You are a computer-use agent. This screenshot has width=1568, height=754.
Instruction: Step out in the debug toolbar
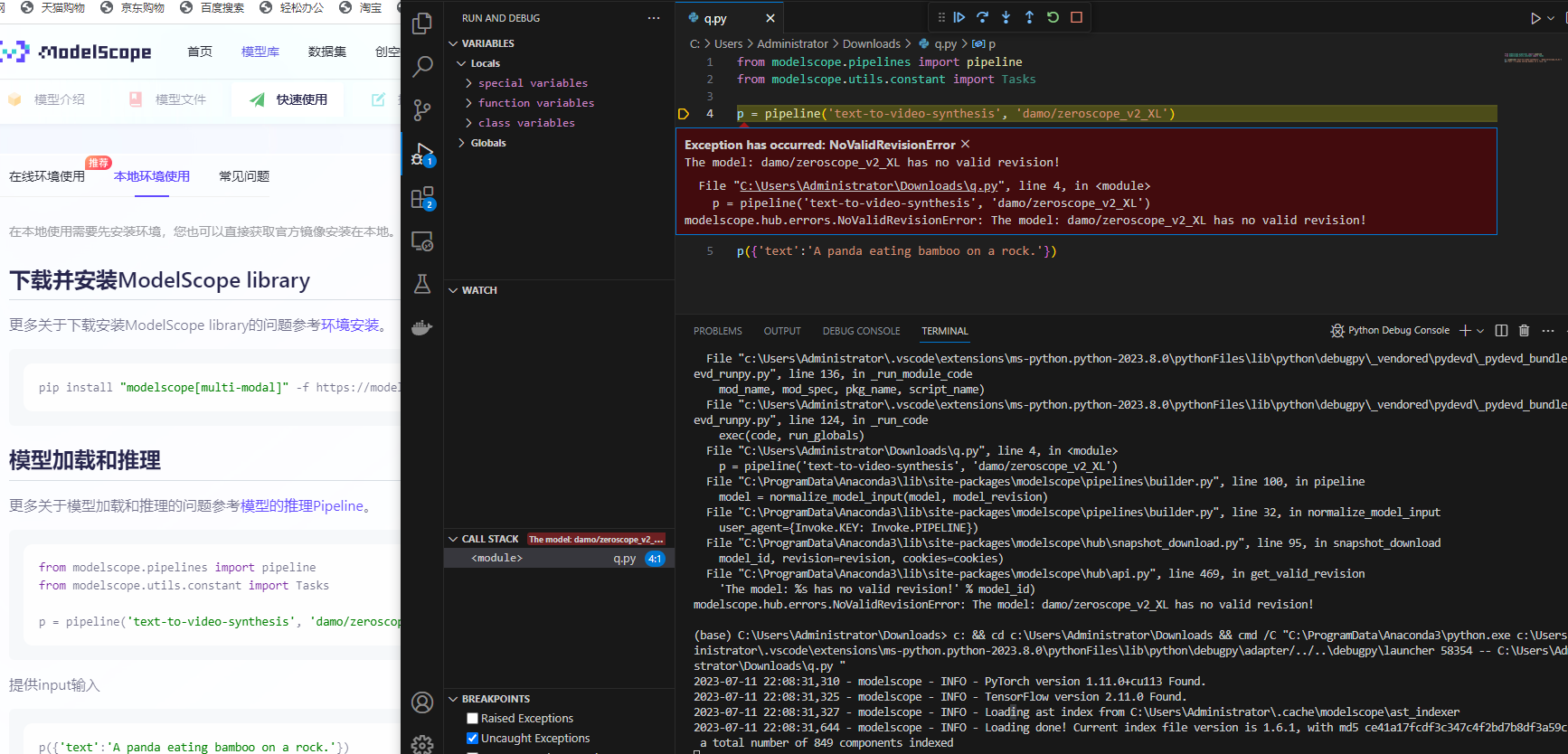[1029, 17]
